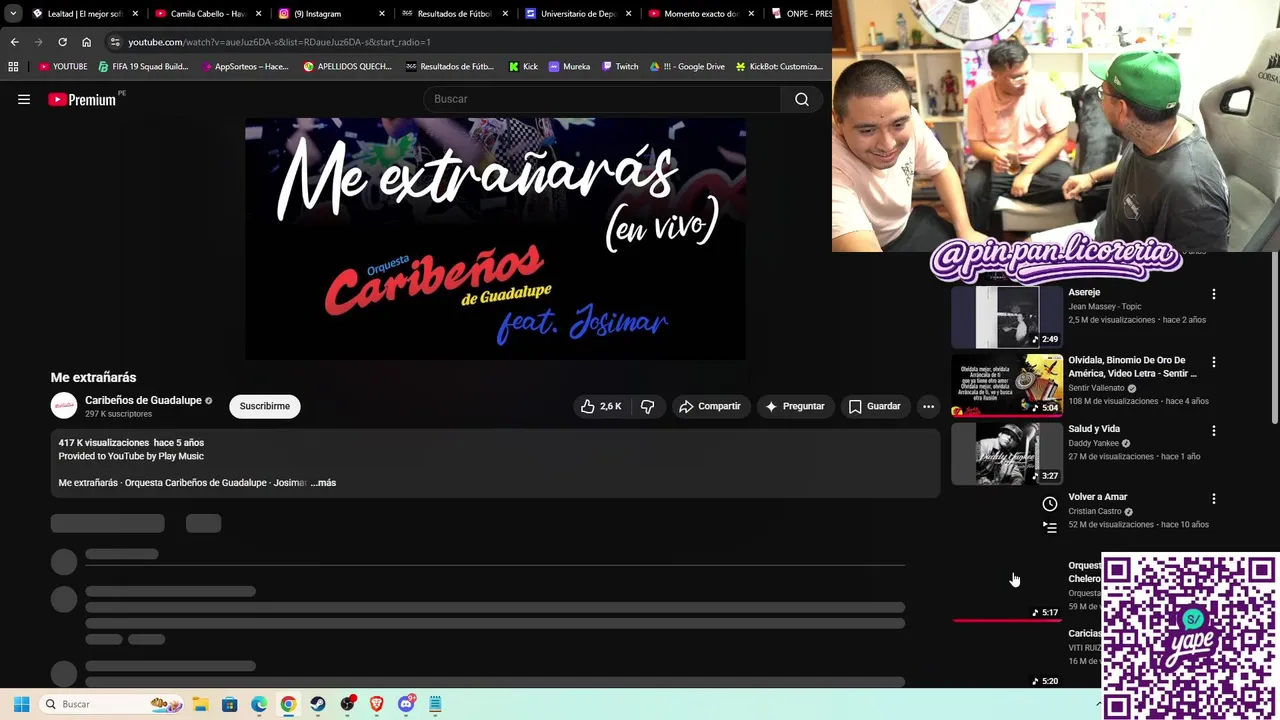Dislike the Me extrañarás video
The height and width of the screenshot is (720, 1280).
[x=648, y=406]
